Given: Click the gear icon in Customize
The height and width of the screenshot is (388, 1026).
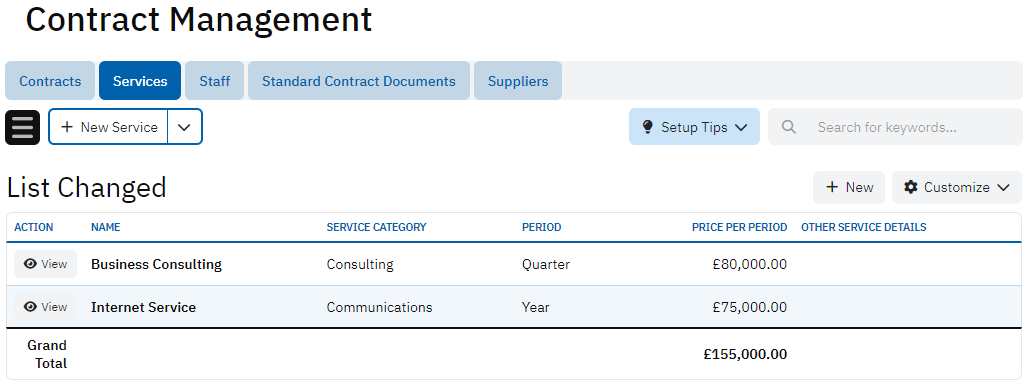Looking at the screenshot, I should (911, 187).
